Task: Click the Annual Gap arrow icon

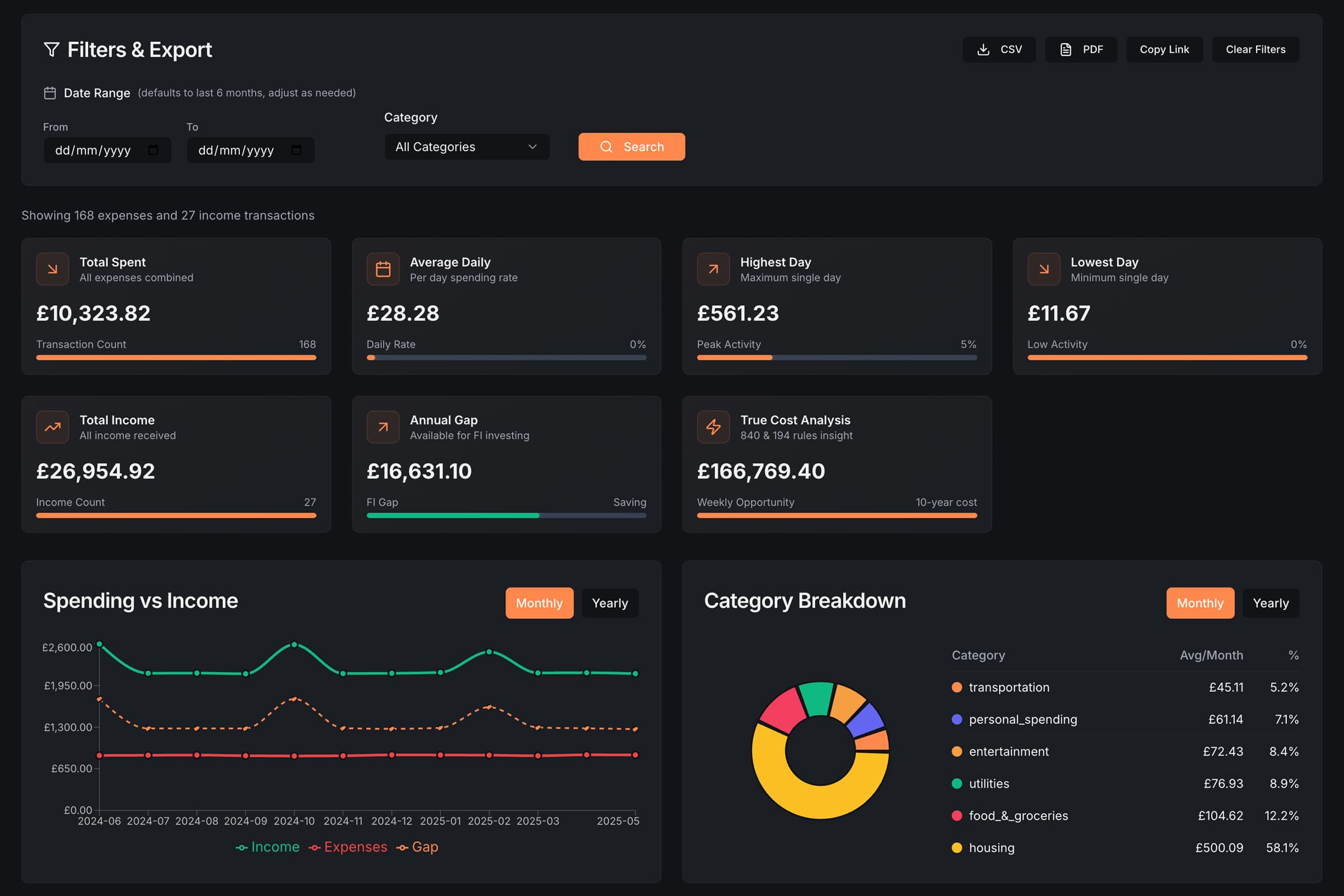Action: [383, 427]
